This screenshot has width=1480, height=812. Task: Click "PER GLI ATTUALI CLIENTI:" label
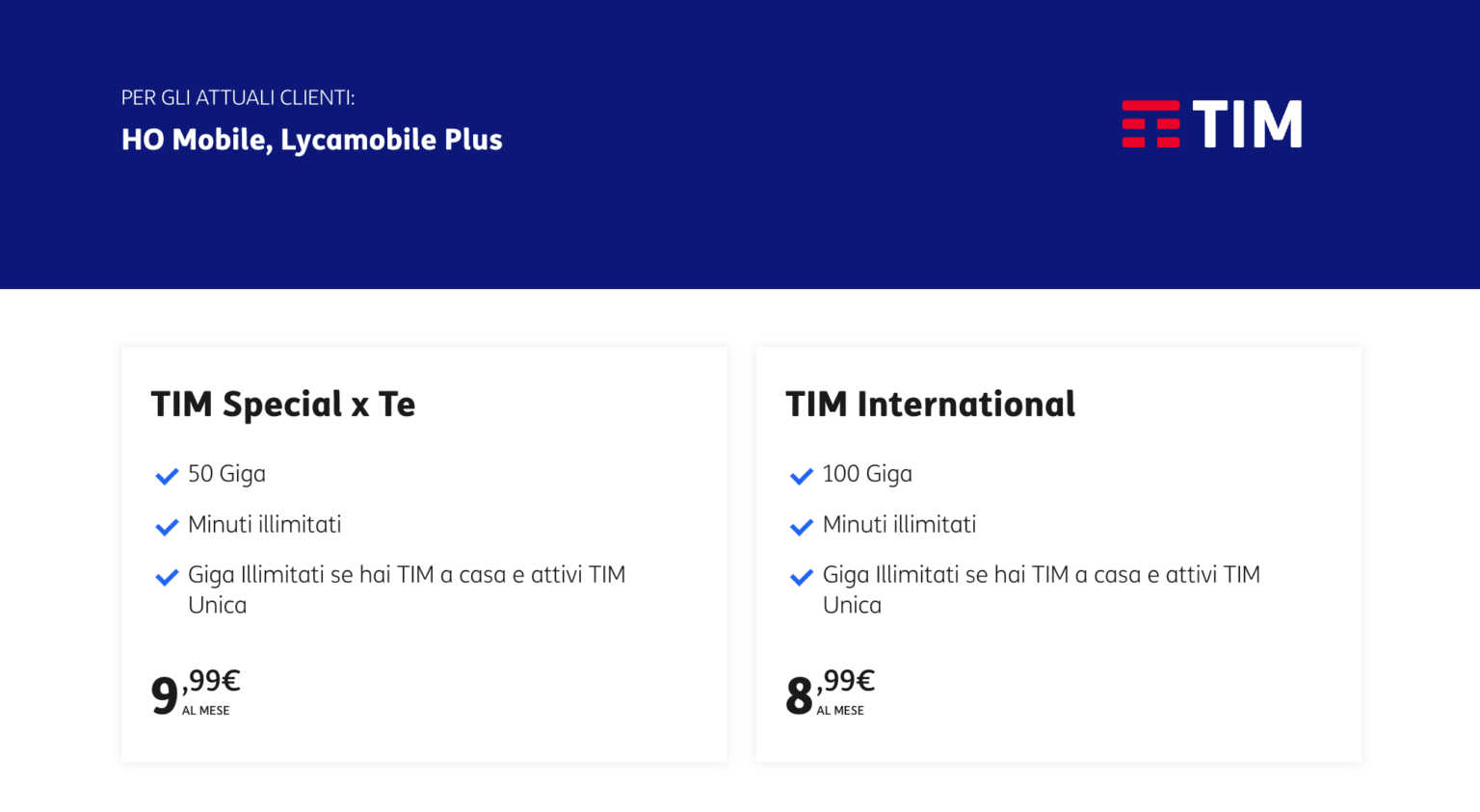tap(237, 98)
